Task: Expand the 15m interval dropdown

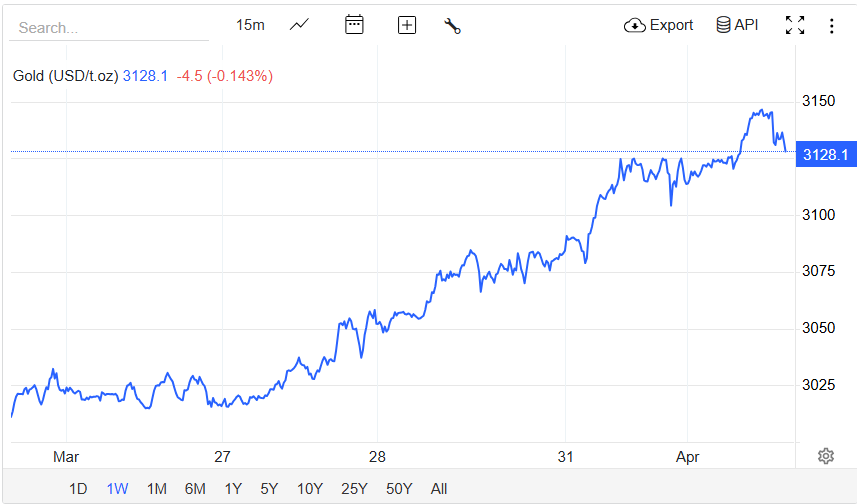Action: 250,25
